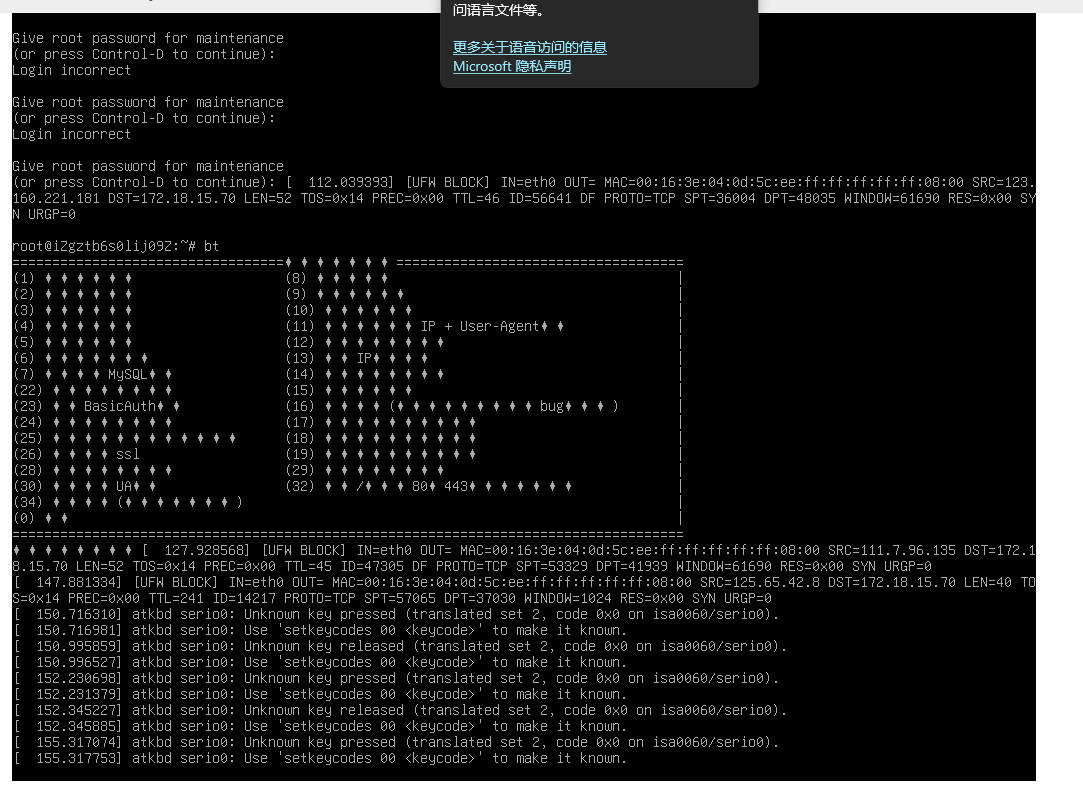Select menu option (34) with parentheses
1083x798 pixels.
point(128,502)
